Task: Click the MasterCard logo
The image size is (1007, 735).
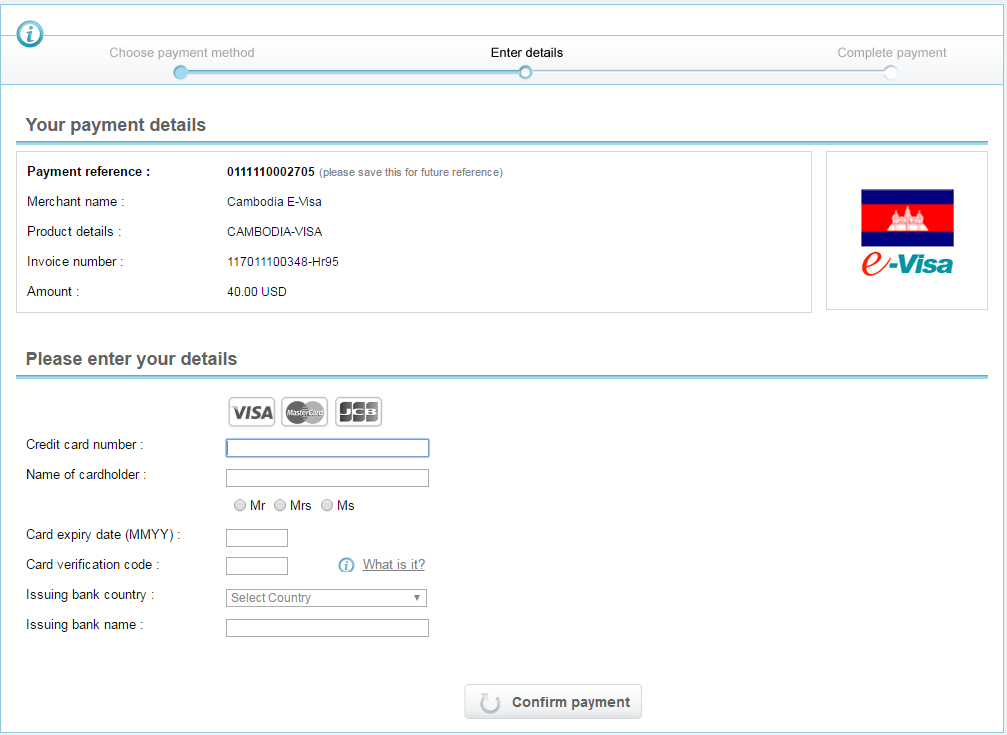Action: pos(304,412)
